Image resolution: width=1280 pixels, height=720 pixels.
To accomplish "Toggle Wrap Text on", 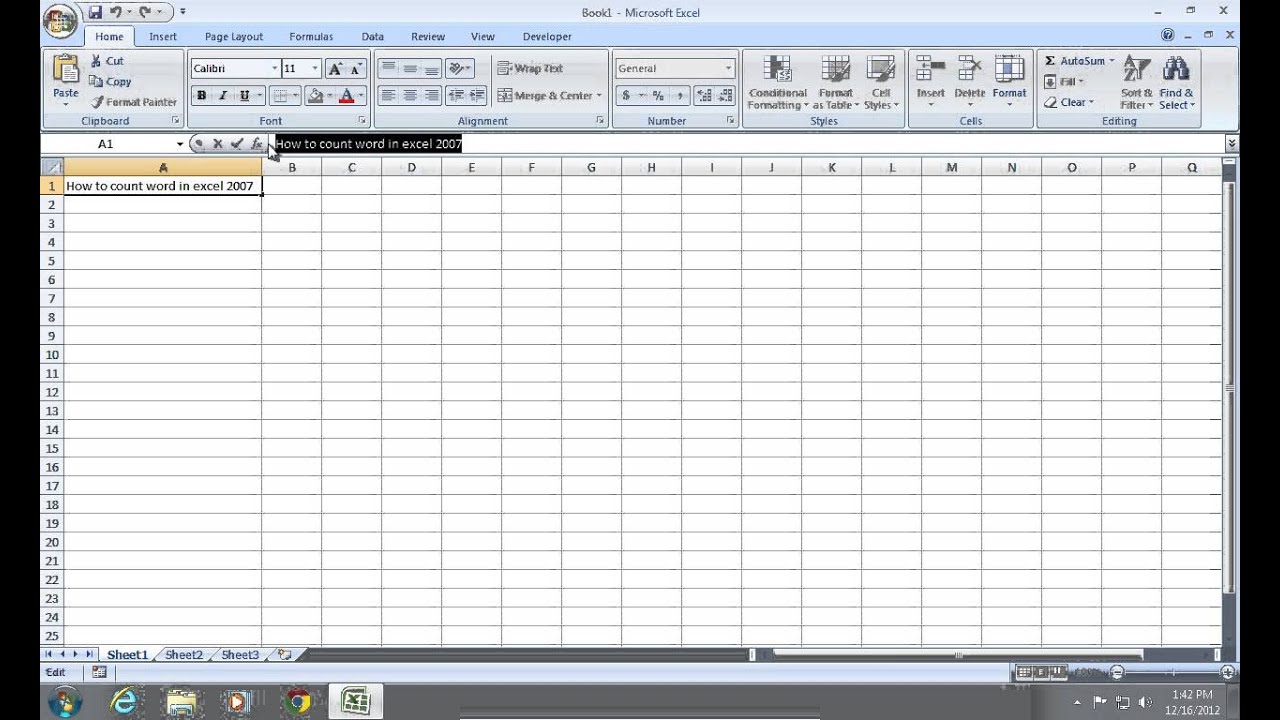I will tap(530, 69).
